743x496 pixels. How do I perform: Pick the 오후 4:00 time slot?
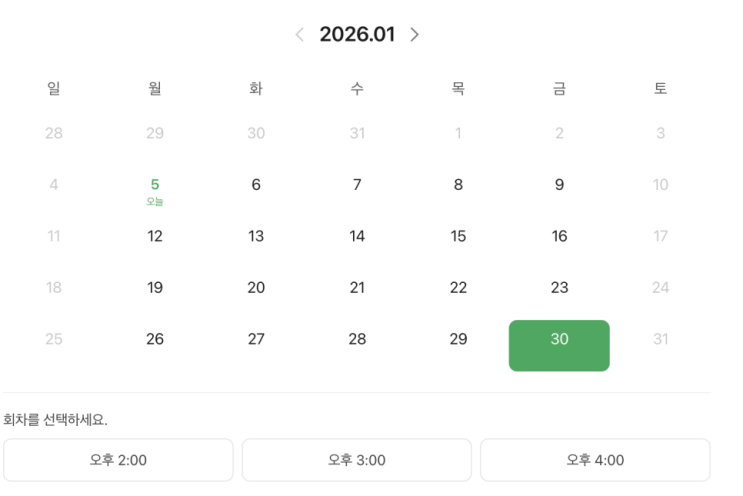coord(595,460)
